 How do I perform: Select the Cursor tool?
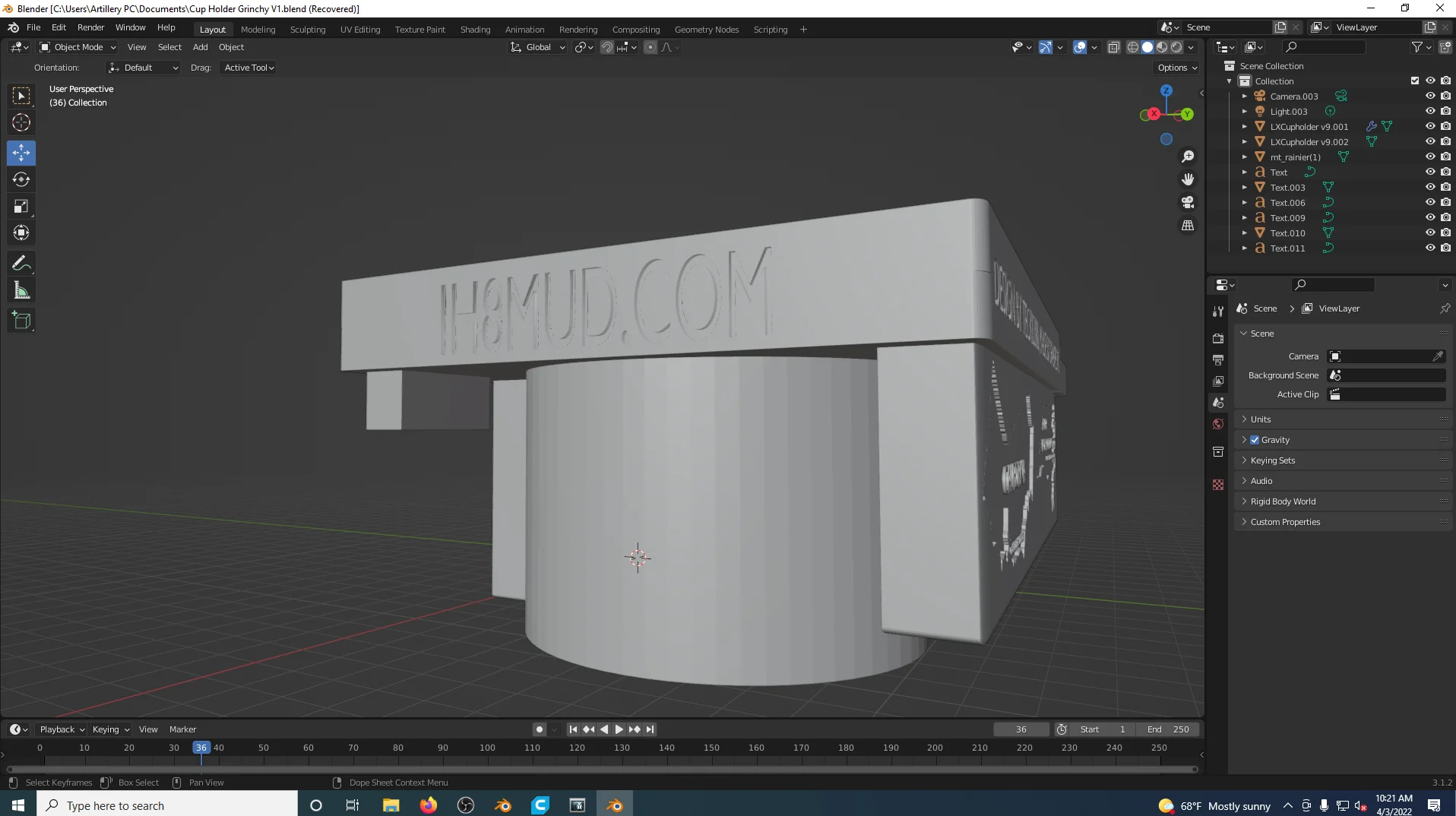tap(21, 122)
